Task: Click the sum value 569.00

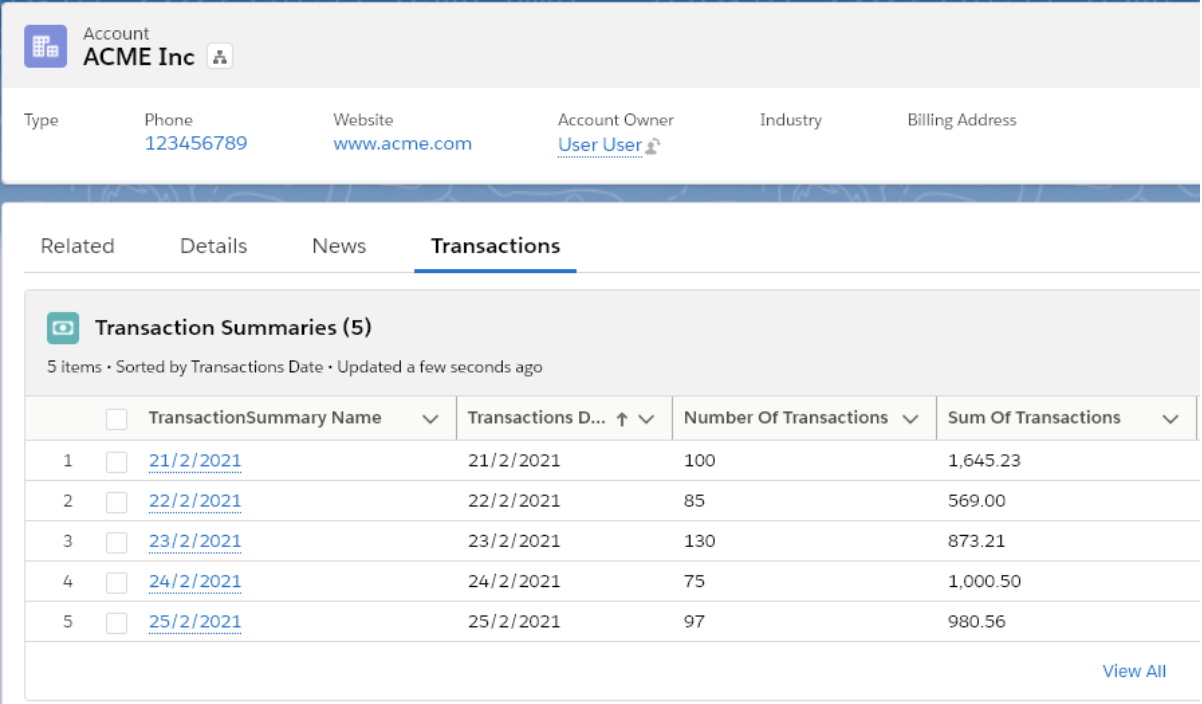Action: pyautogui.click(x=977, y=501)
